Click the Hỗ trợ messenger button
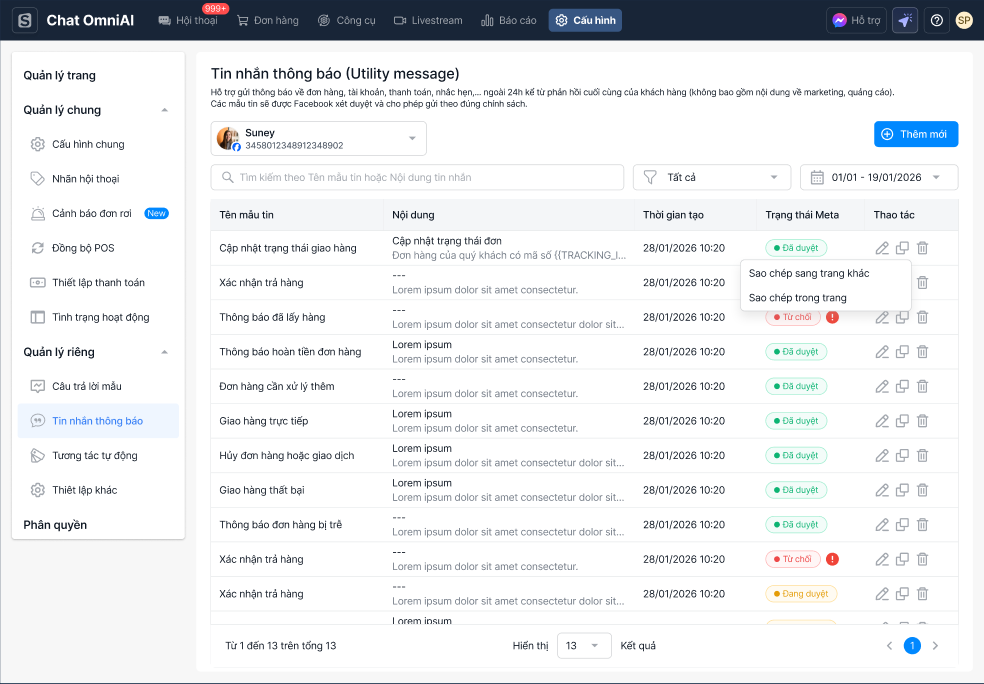 [856, 20]
